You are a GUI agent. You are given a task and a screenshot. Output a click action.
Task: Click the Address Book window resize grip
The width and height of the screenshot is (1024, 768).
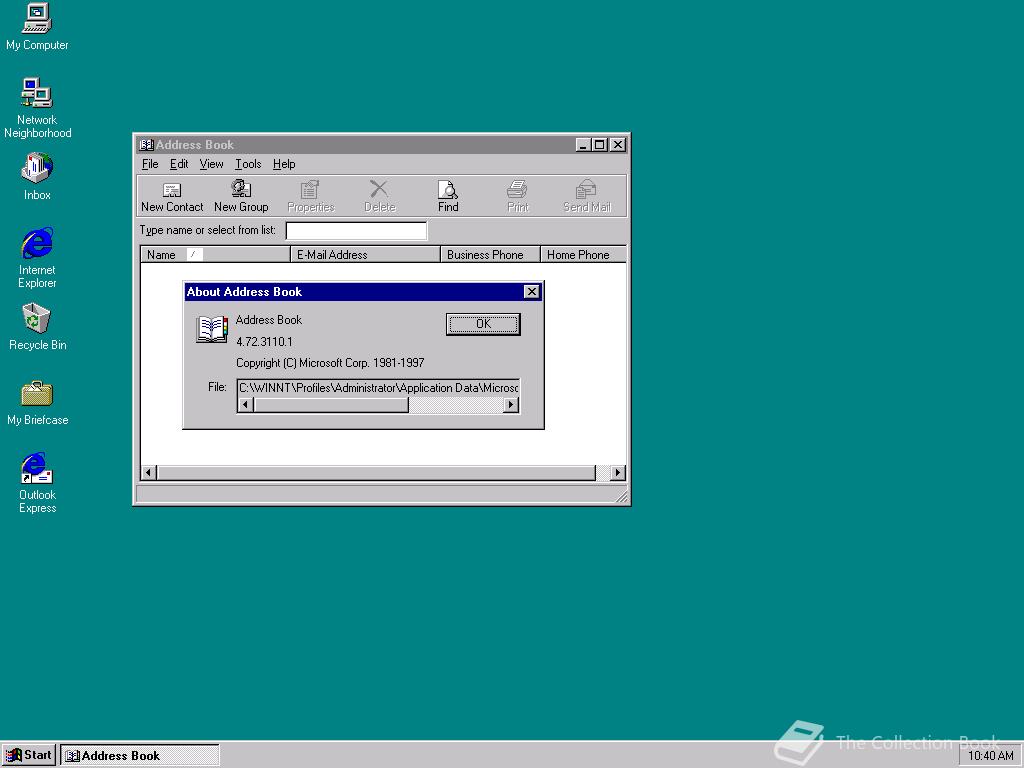[x=622, y=497]
